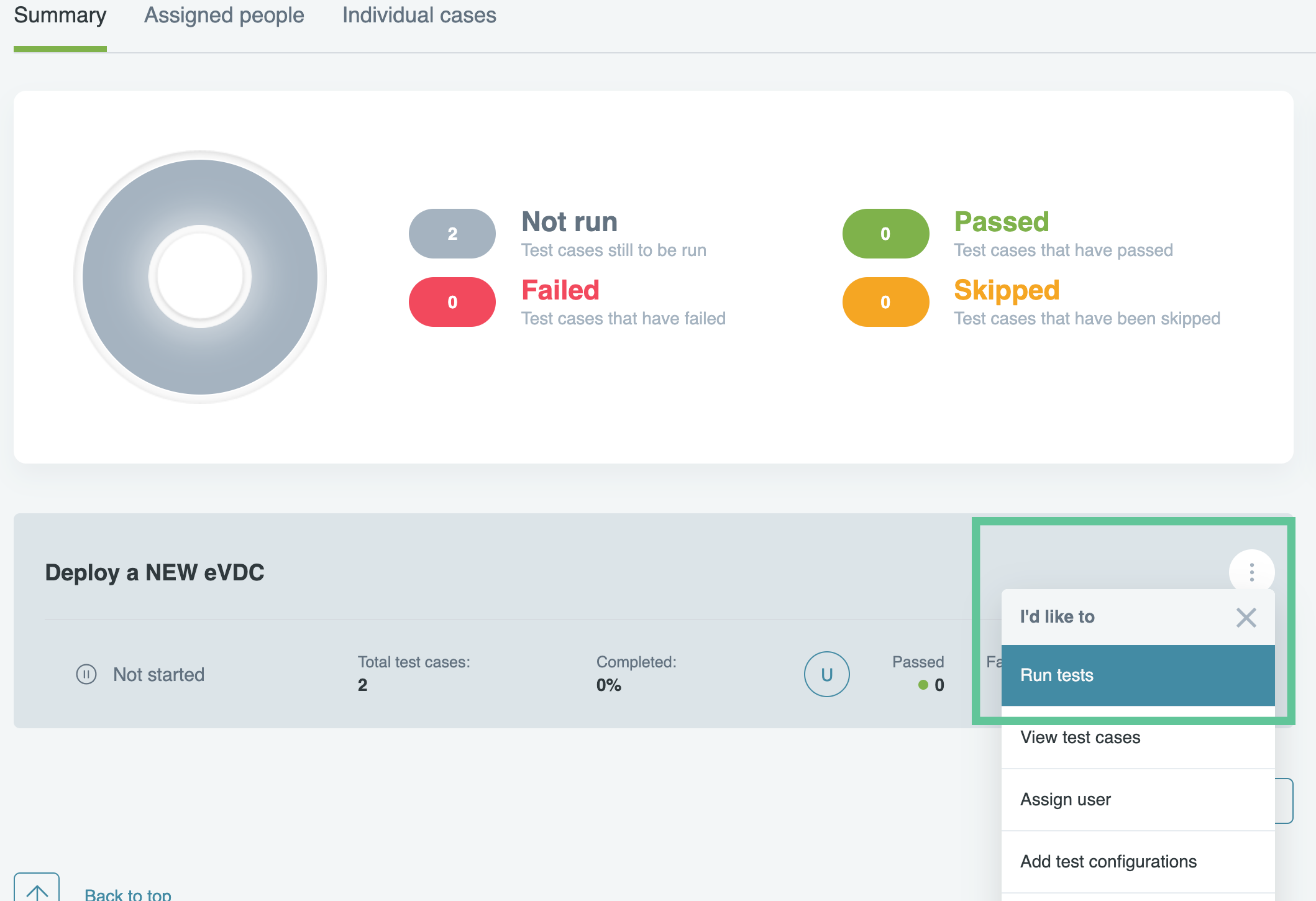This screenshot has height=901, width=1316.
Task: Close the I'd like to popup
Action: (x=1246, y=617)
